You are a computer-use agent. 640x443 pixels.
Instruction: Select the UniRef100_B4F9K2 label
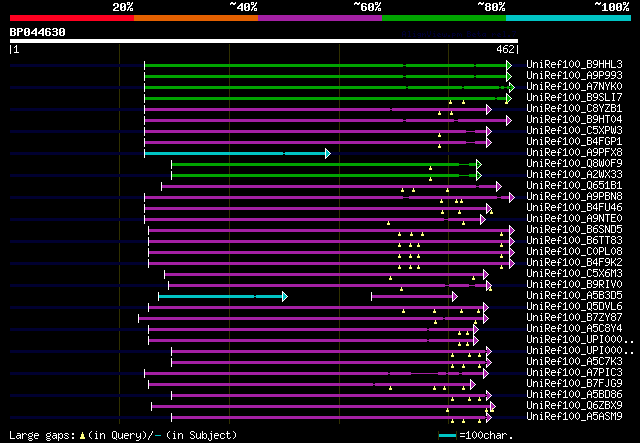(x=574, y=263)
